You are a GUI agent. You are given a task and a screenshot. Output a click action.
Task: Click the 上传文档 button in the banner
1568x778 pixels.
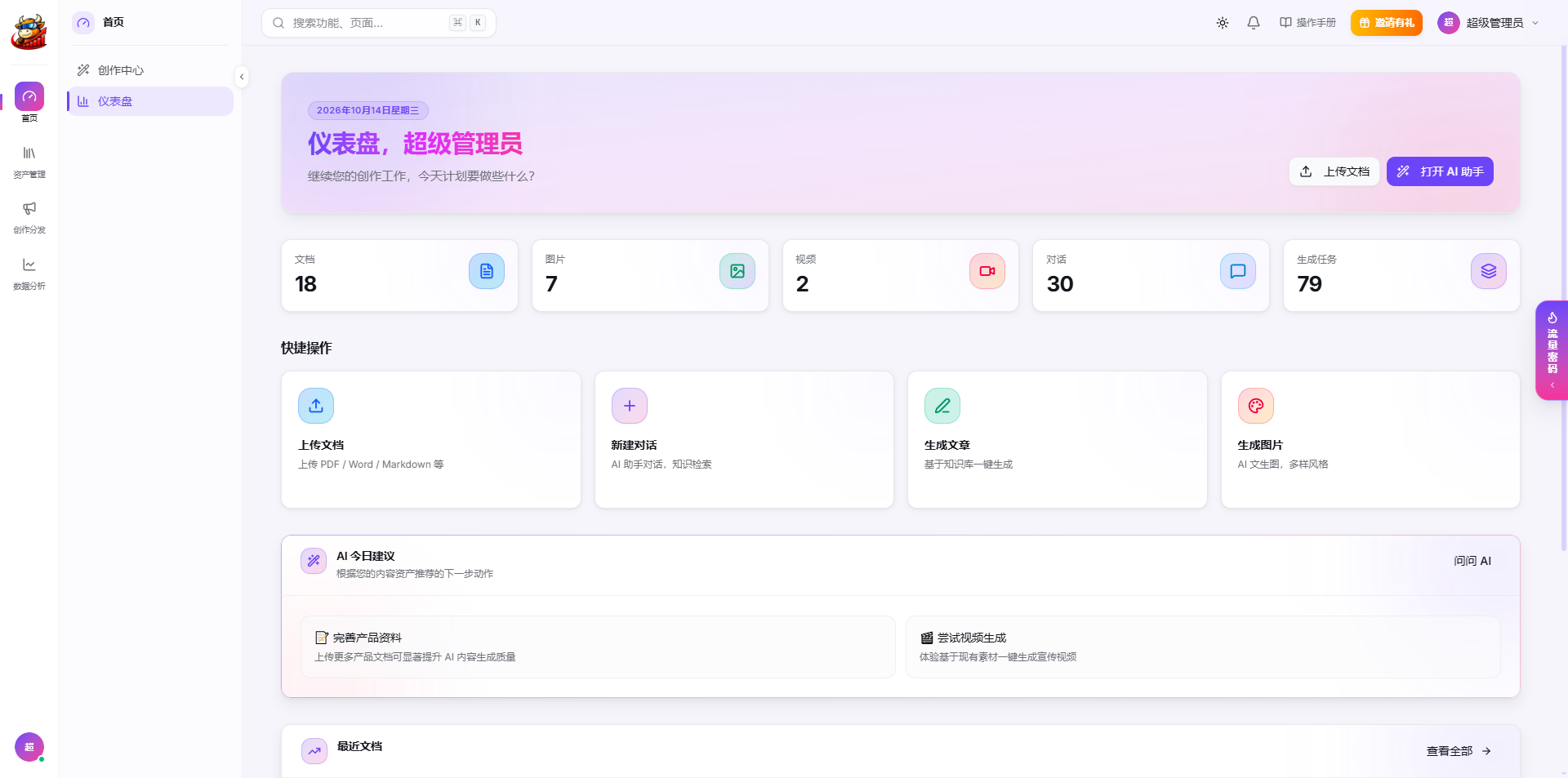[1334, 171]
